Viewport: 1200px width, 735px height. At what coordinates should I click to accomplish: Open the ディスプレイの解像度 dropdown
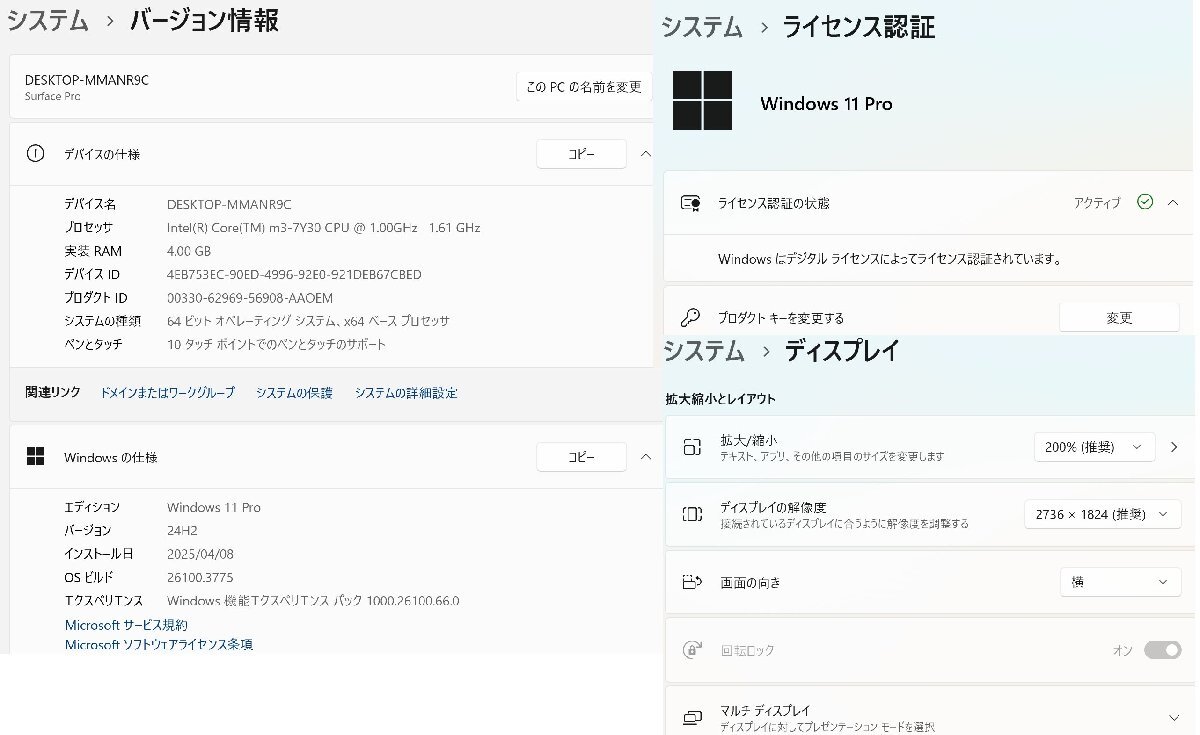coord(1102,513)
